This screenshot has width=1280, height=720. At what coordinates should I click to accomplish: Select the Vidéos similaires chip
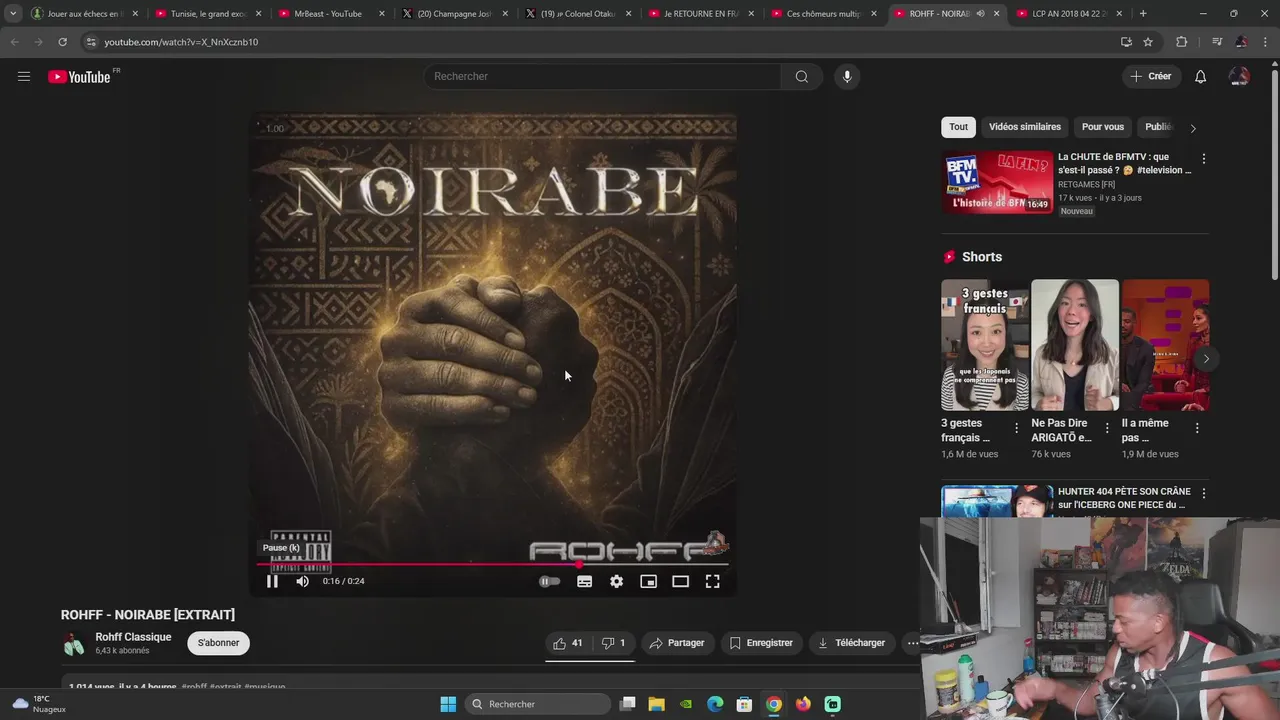coord(1025,127)
